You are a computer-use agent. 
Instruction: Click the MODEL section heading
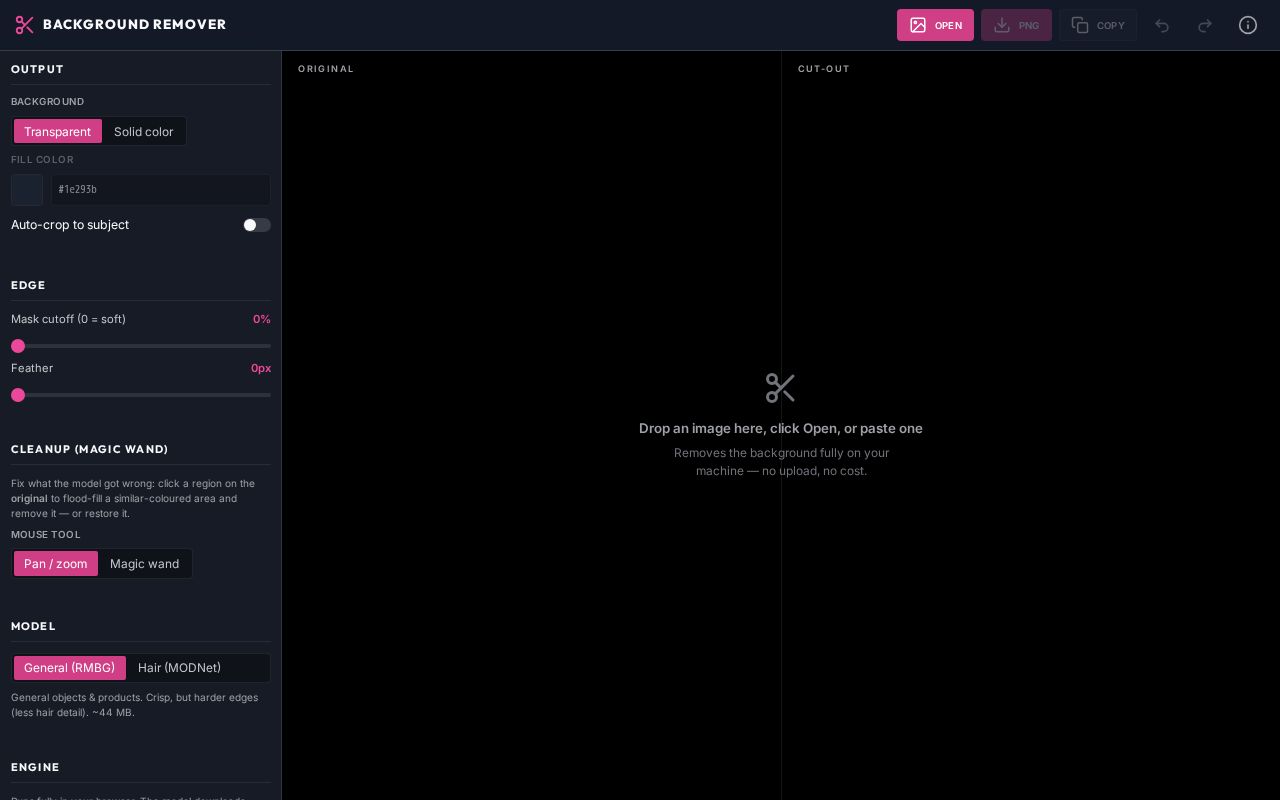point(33,626)
